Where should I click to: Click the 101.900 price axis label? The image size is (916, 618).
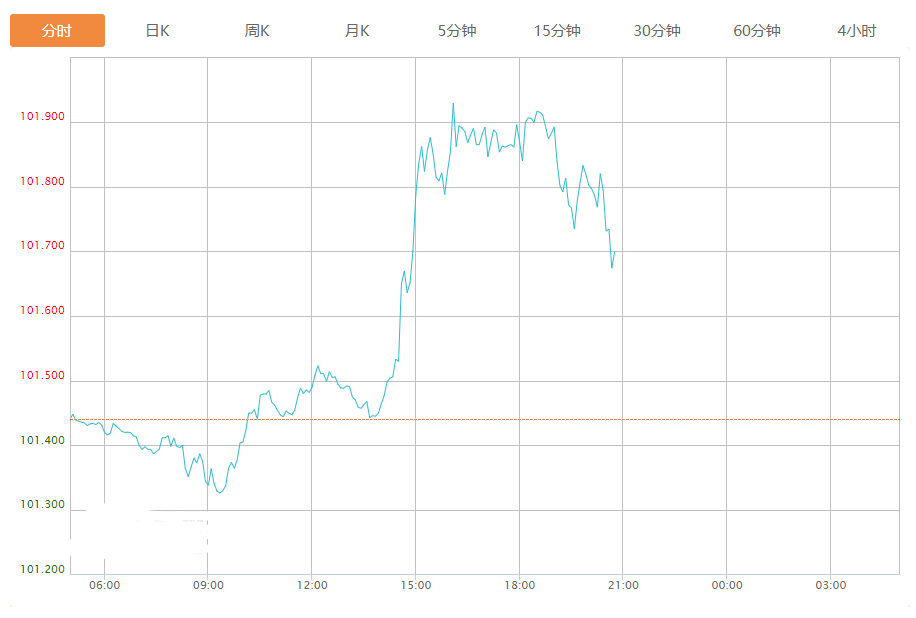point(42,117)
